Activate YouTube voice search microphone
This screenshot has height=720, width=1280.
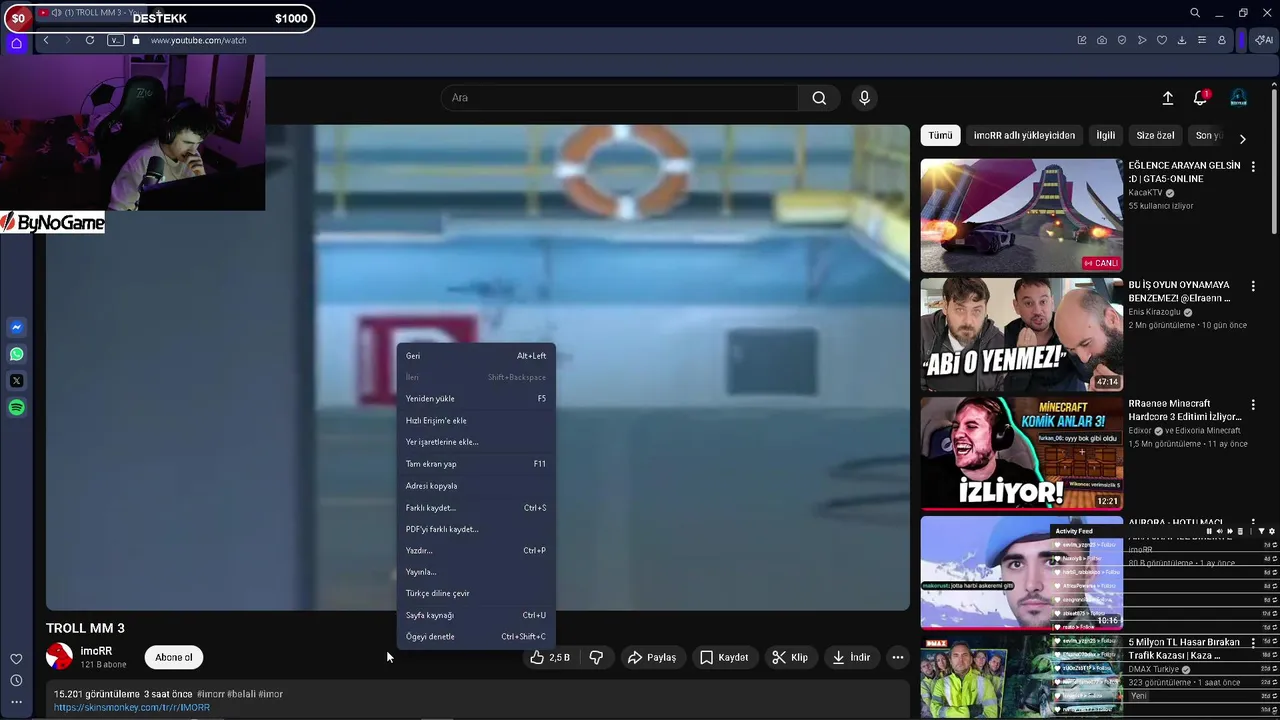point(865,98)
